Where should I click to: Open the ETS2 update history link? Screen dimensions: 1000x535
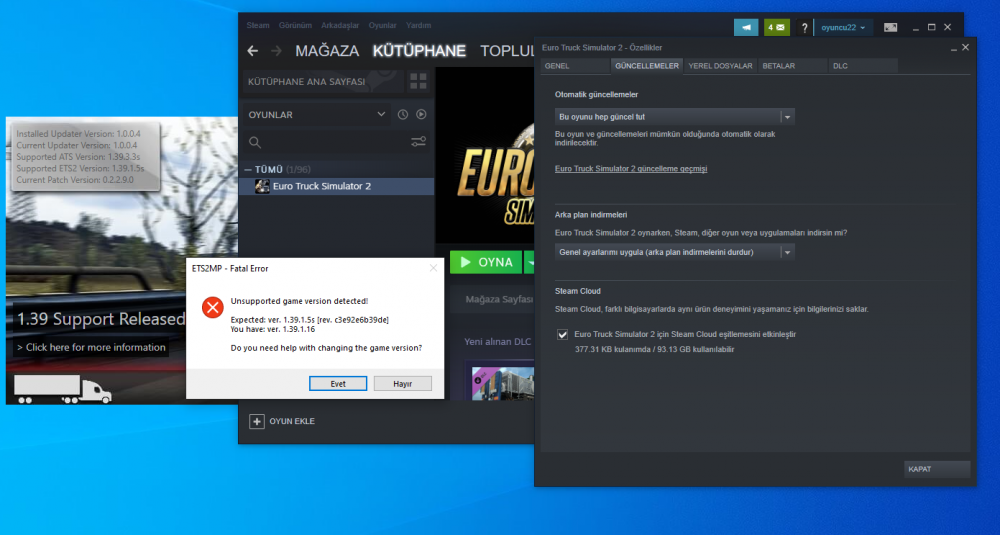(631, 169)
